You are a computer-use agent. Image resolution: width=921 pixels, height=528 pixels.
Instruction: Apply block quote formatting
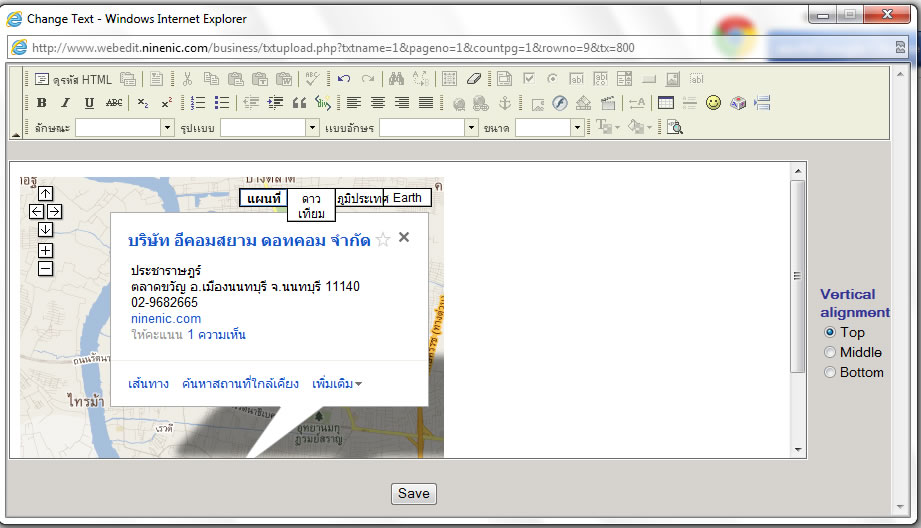(x=299, y=103)
